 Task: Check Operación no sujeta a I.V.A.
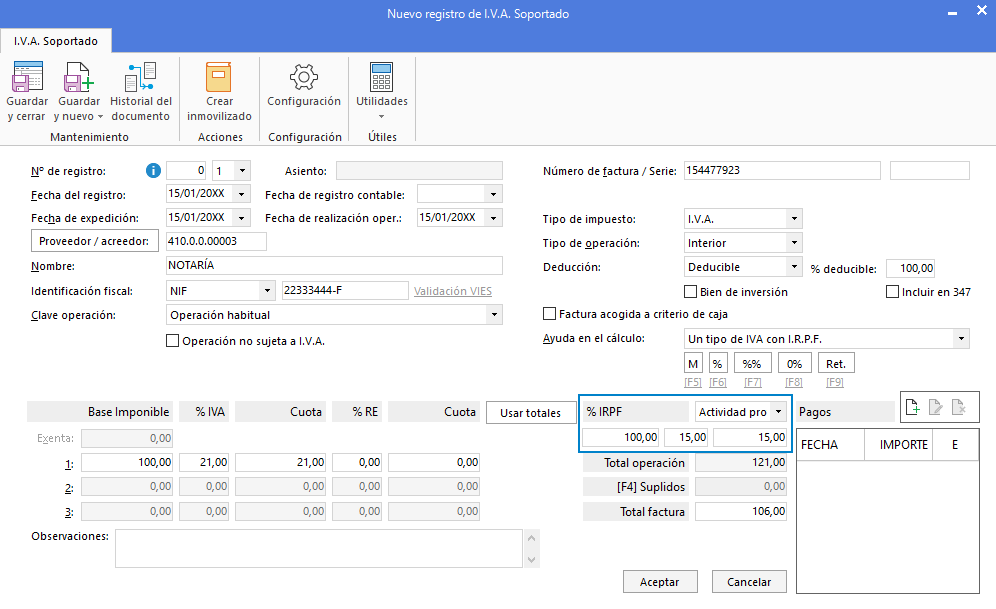click(172, 341)
